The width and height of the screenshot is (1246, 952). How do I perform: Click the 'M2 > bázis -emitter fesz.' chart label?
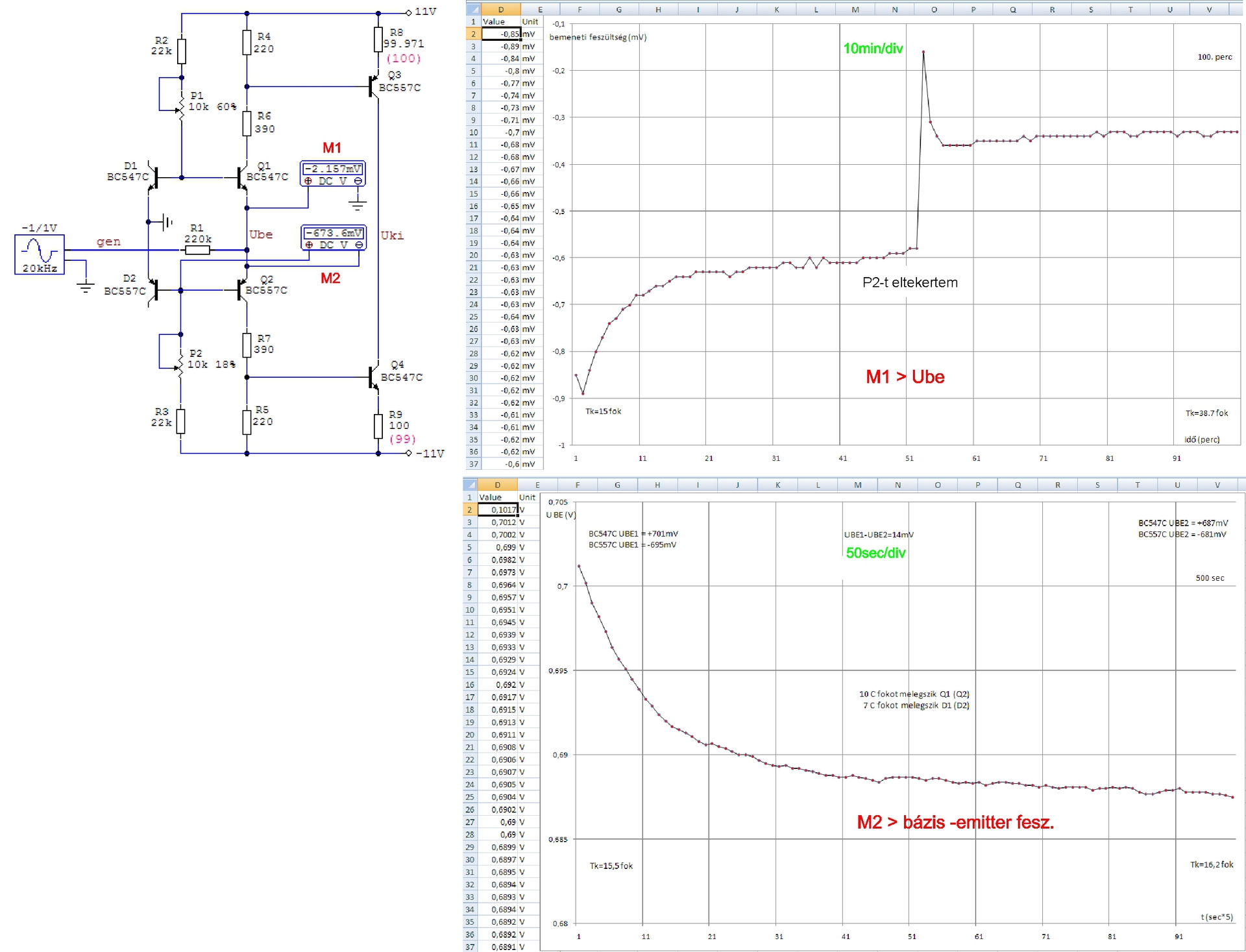pos(955,822)
